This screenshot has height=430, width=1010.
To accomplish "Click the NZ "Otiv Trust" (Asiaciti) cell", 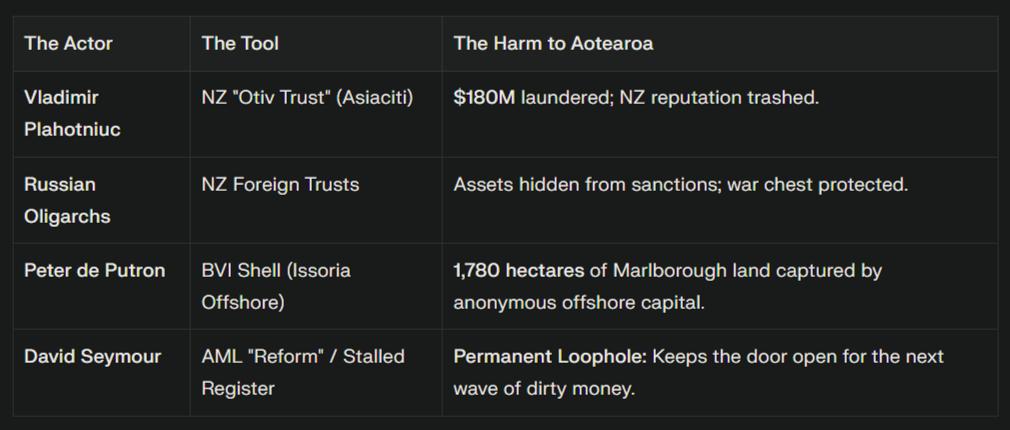I will (x=307, y=98).
